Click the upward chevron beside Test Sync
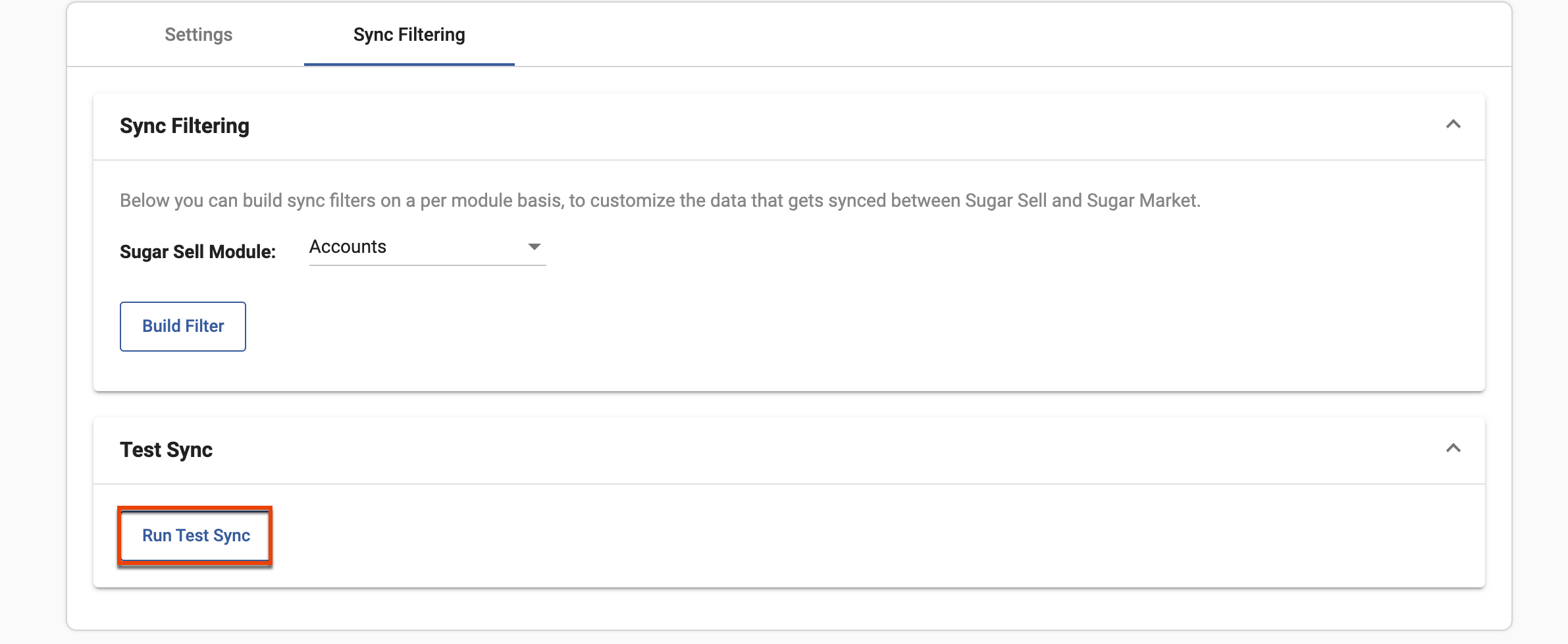The width and height of the screenshot is (1568, 644). click(x=1455, y=448)
